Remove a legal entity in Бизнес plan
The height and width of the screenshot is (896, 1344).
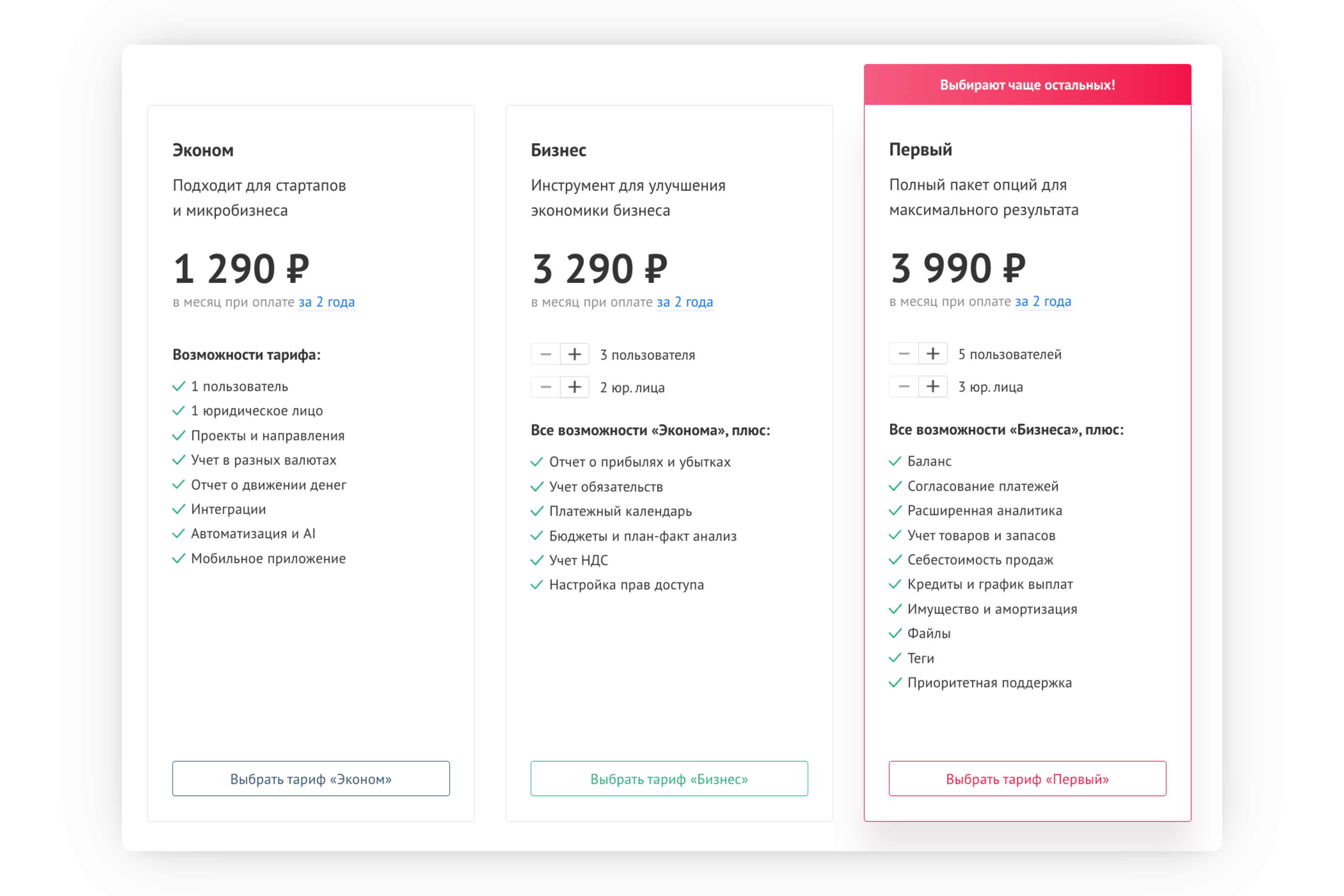pyautogui.click(x=545, y=387)
